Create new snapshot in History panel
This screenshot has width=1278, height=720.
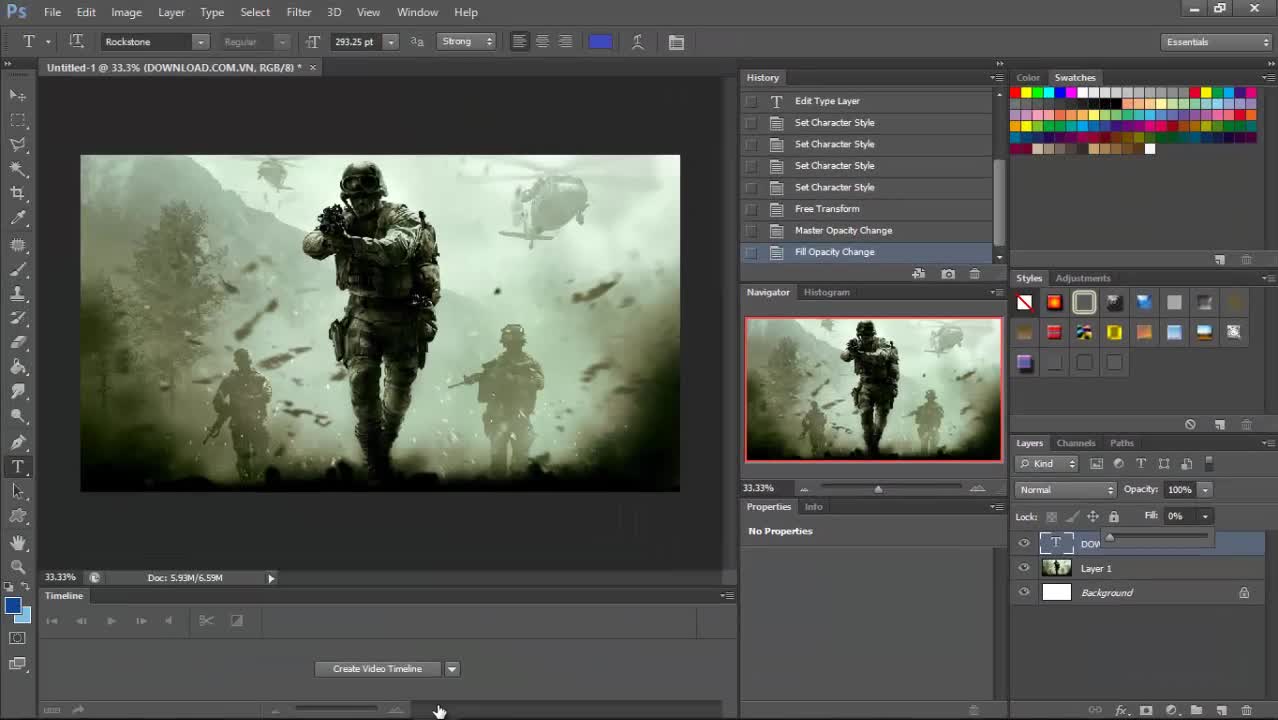pyautogui.click(x=948, y=274)
